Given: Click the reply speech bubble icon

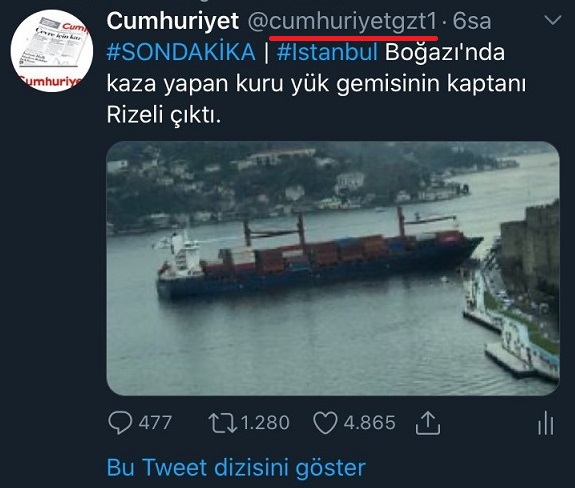Looking at the screenshot, I should pyautogui.click(x=120, y=423).
